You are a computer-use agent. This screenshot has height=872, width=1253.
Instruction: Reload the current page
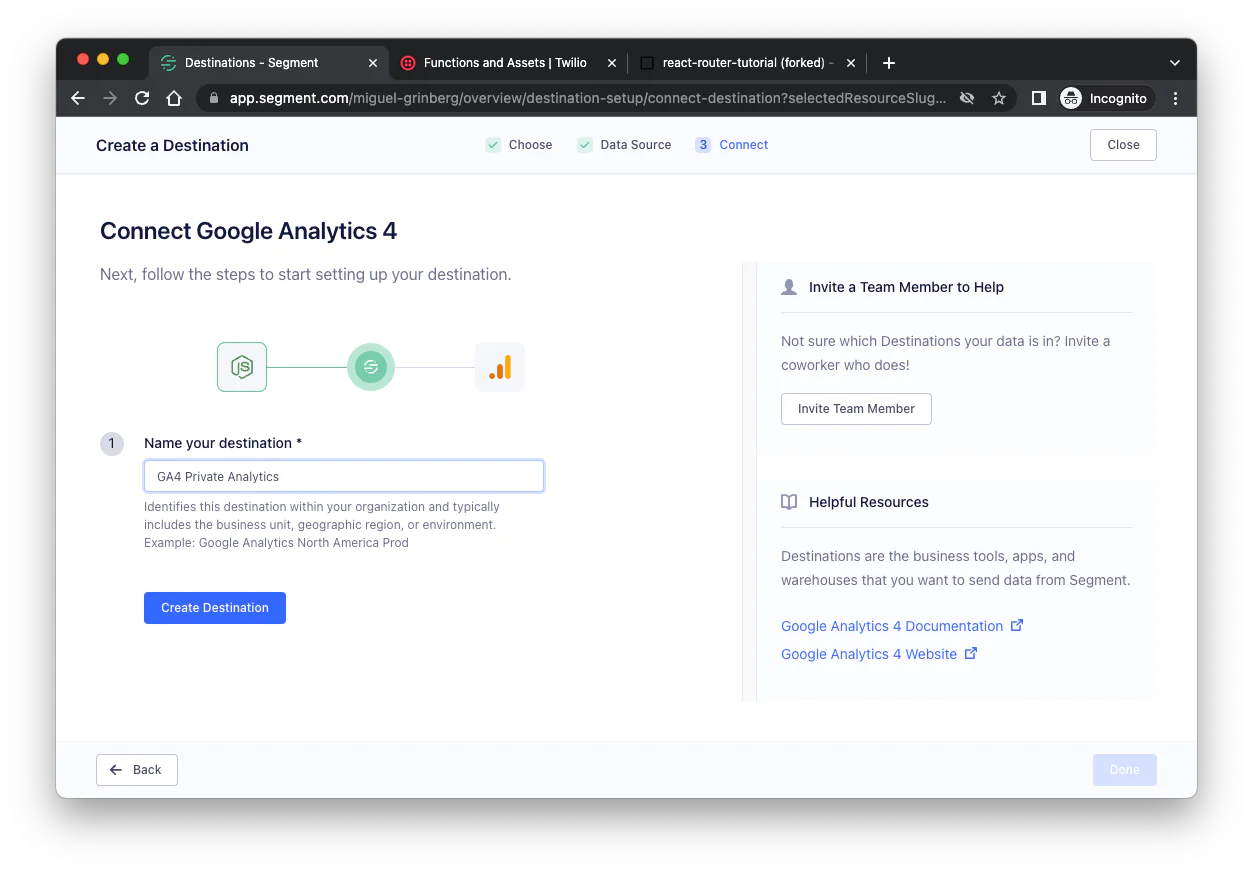click(141, 98)
